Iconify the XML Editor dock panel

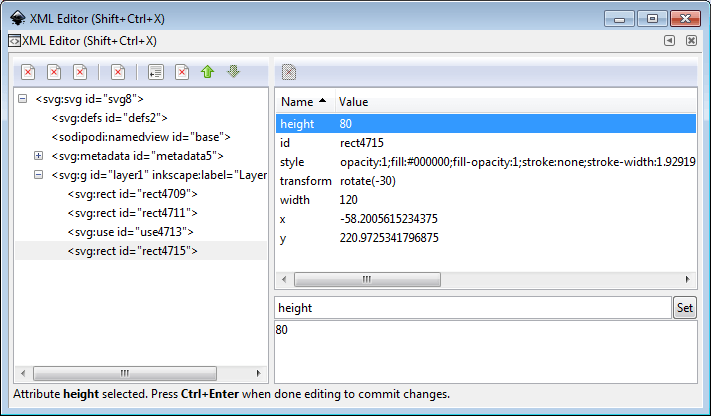(670, 41)
